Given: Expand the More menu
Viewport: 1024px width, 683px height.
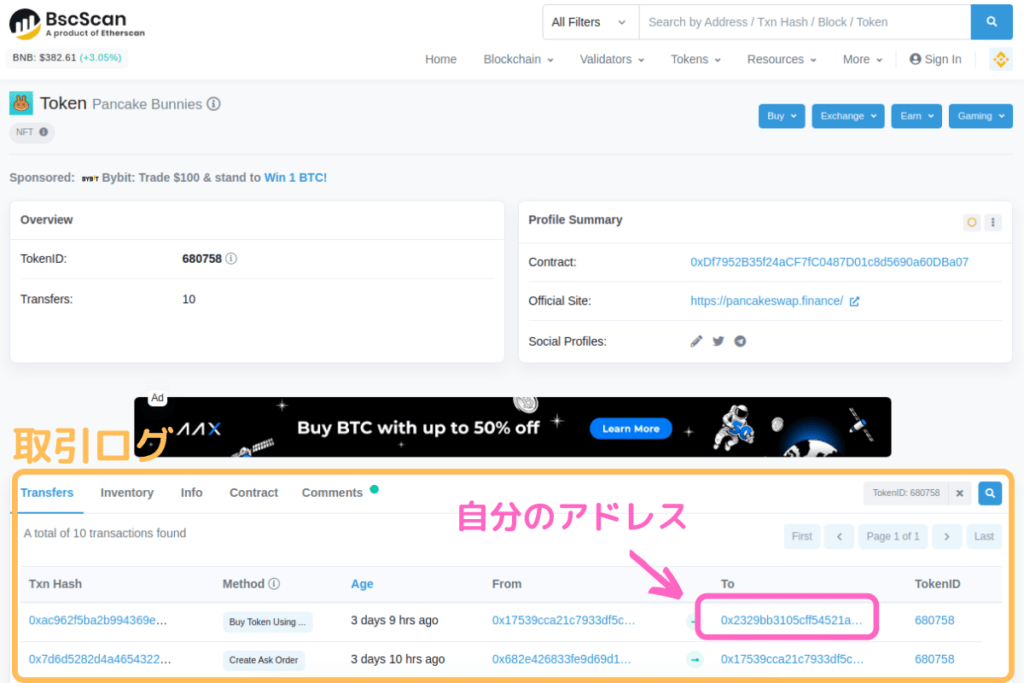Looking at the screenshot, I should [862, 59].
